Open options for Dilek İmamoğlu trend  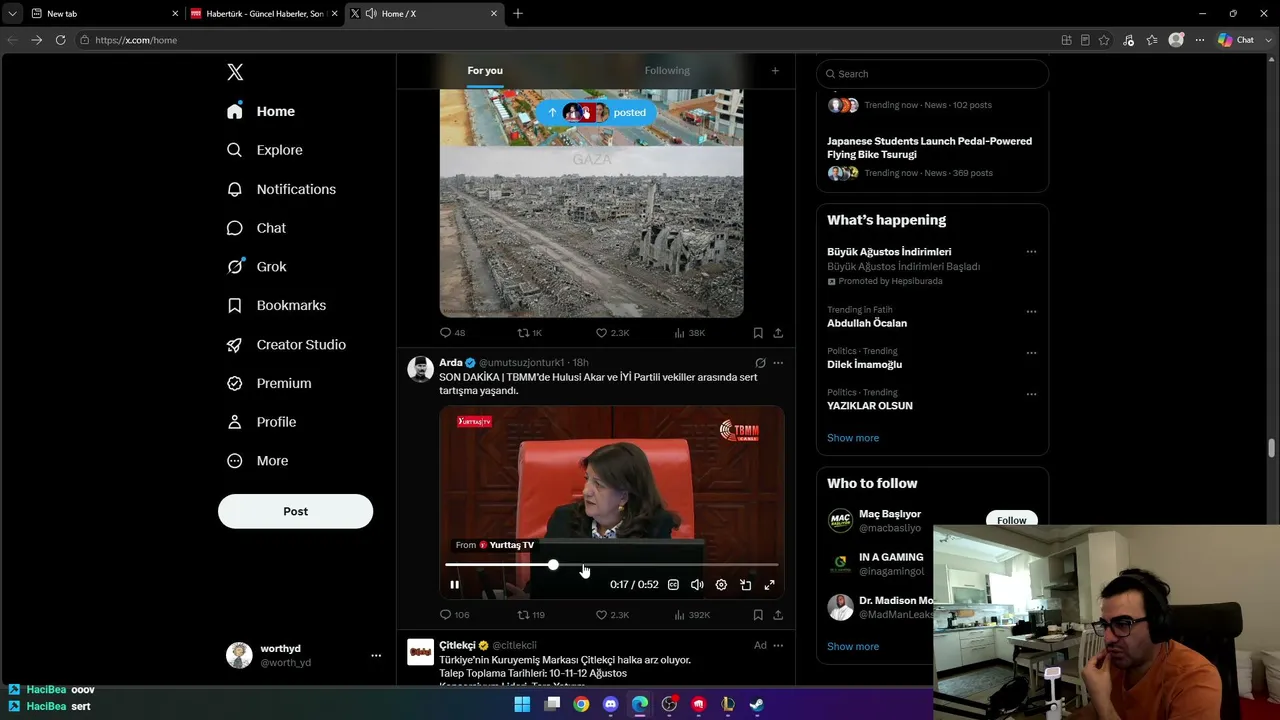pyautogui.click(x=1031, y=353)
